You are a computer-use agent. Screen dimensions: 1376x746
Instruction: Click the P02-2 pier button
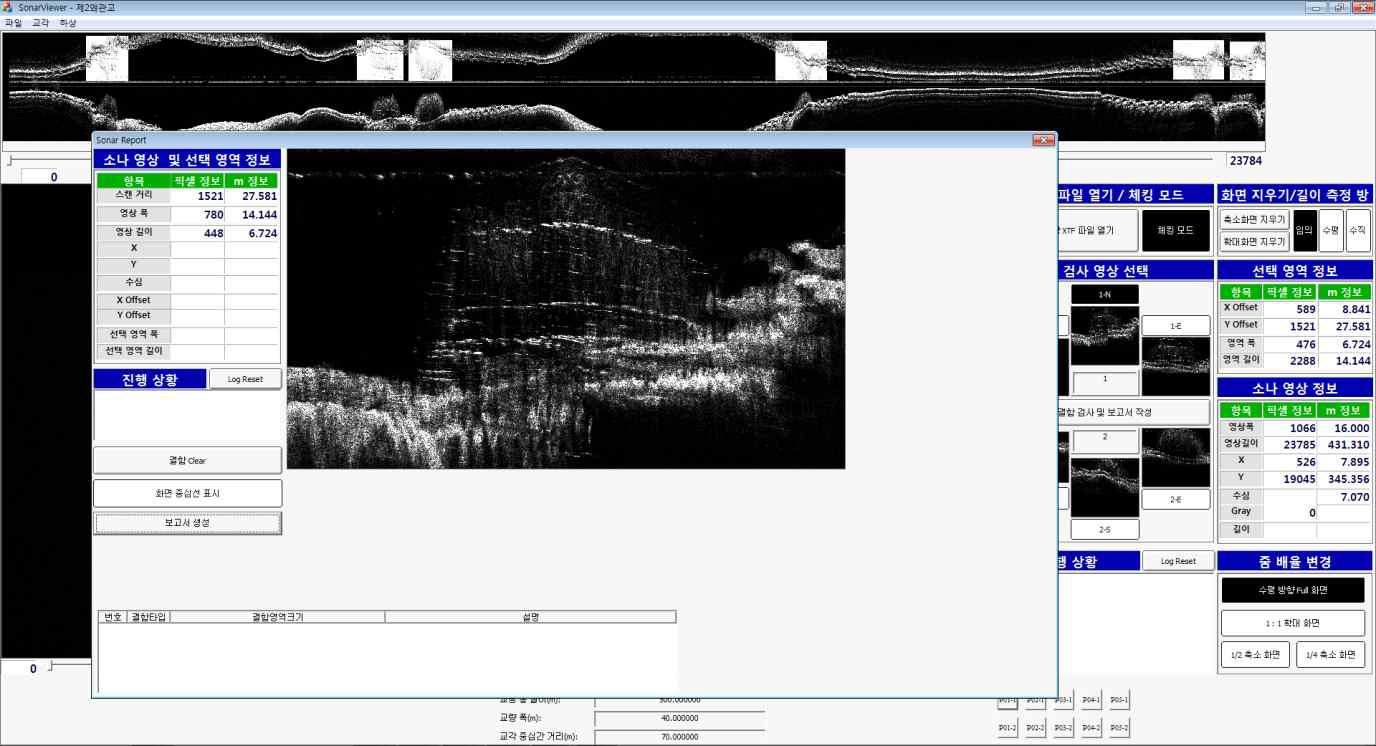tap(1036, 728)
